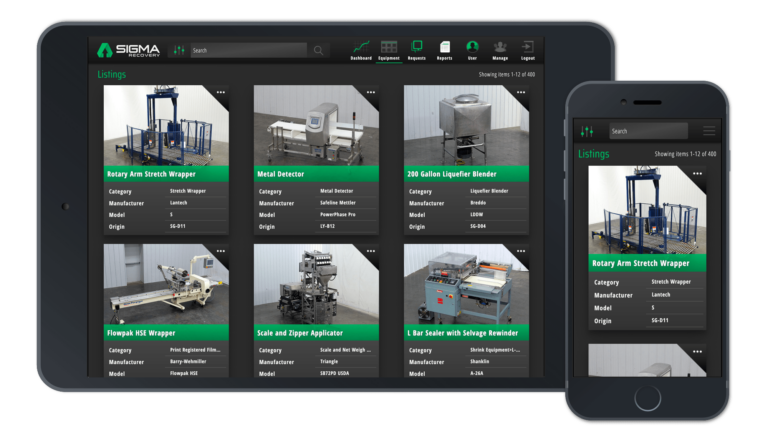Screen dimensions: 768x442
Task: Select the Equipment tab in the navbar
Action: [388, 47]
